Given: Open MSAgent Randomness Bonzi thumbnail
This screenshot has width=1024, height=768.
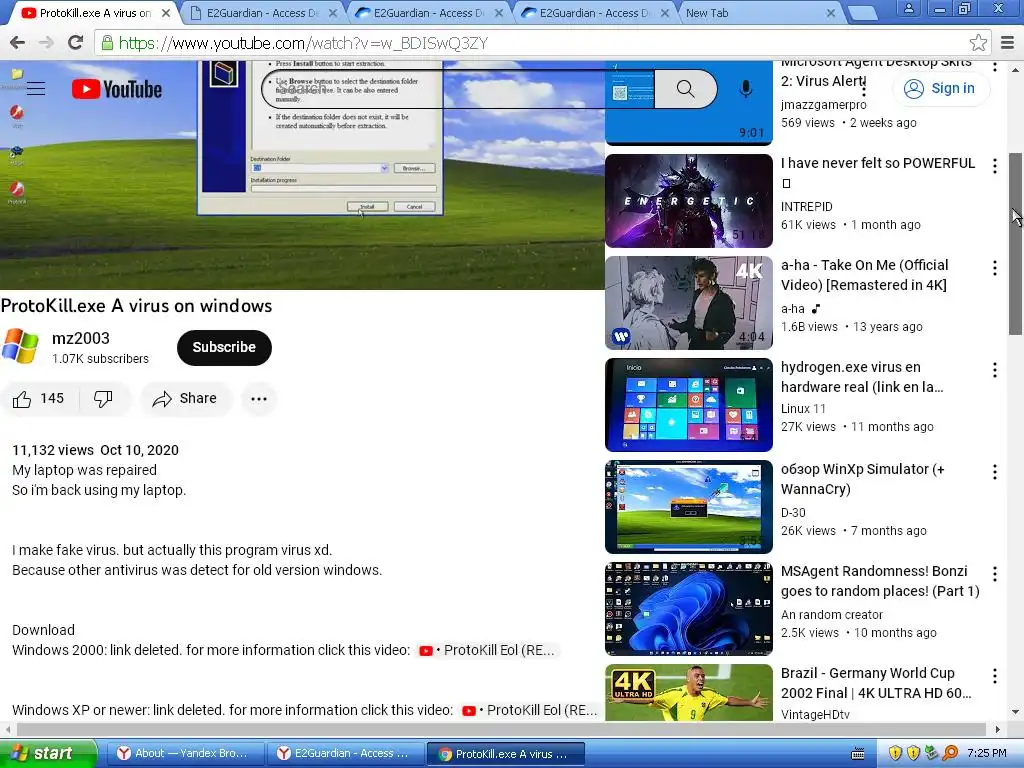Looking at the screenshot, I should [x=689, y=609].
